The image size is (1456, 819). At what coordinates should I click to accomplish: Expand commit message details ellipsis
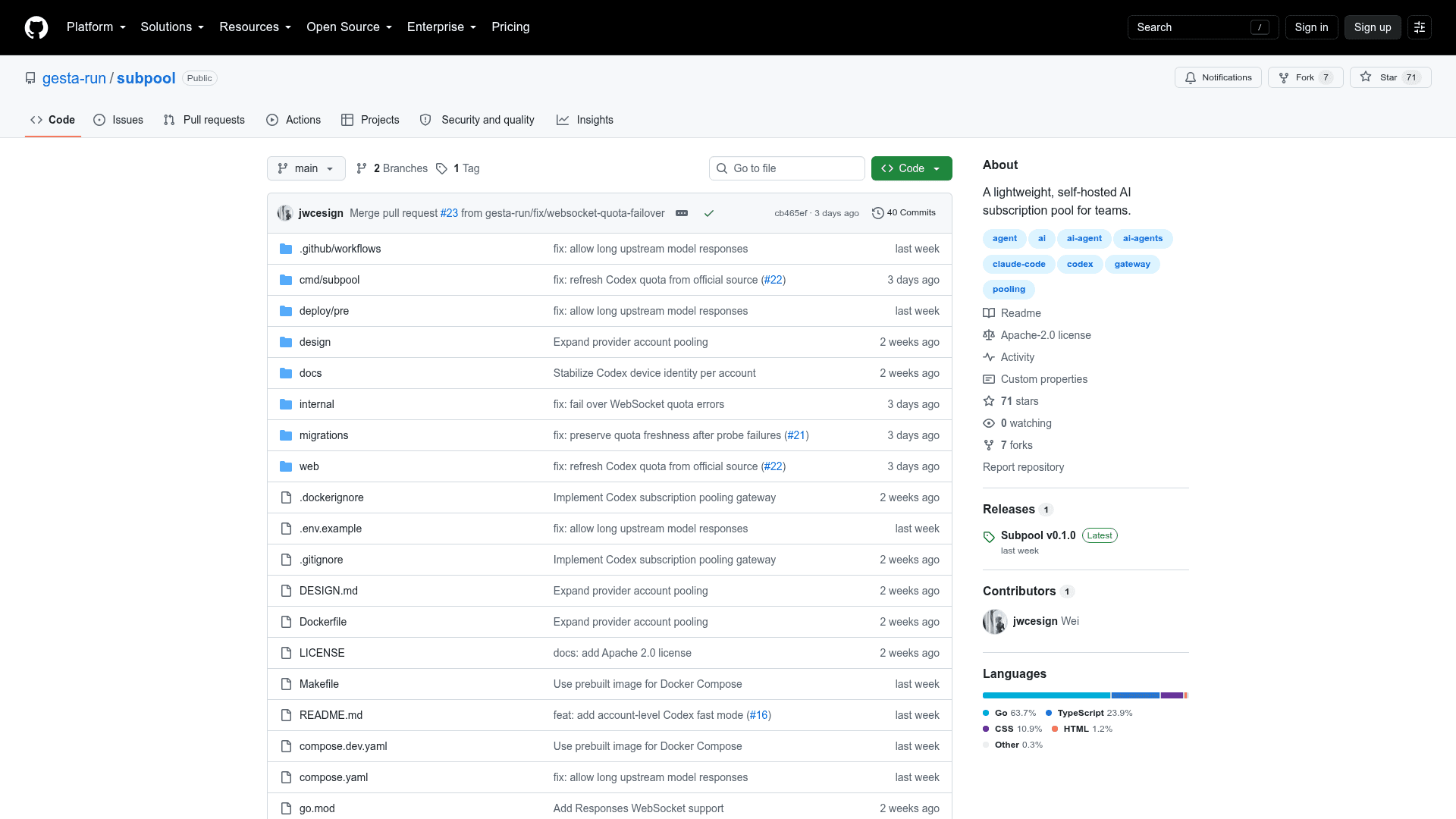click(682, 213)
